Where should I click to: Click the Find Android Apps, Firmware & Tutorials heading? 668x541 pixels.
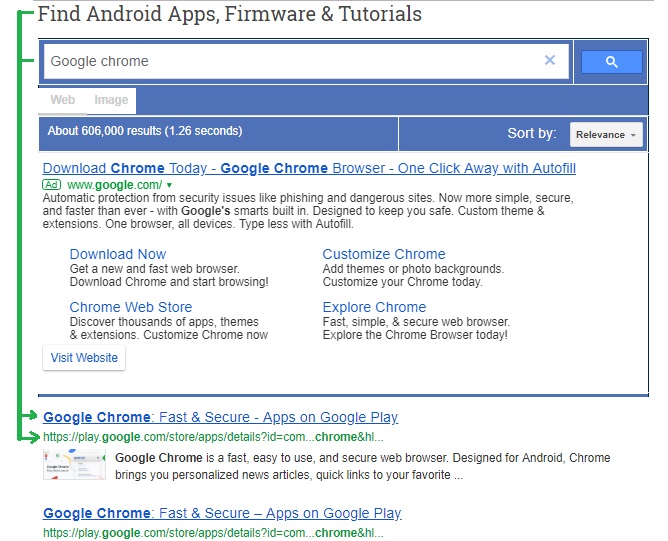(x=230, y=14)
